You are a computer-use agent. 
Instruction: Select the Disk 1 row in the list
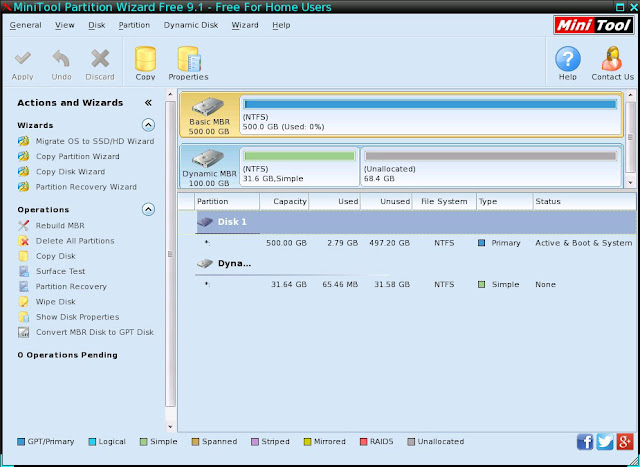[416, 222]
